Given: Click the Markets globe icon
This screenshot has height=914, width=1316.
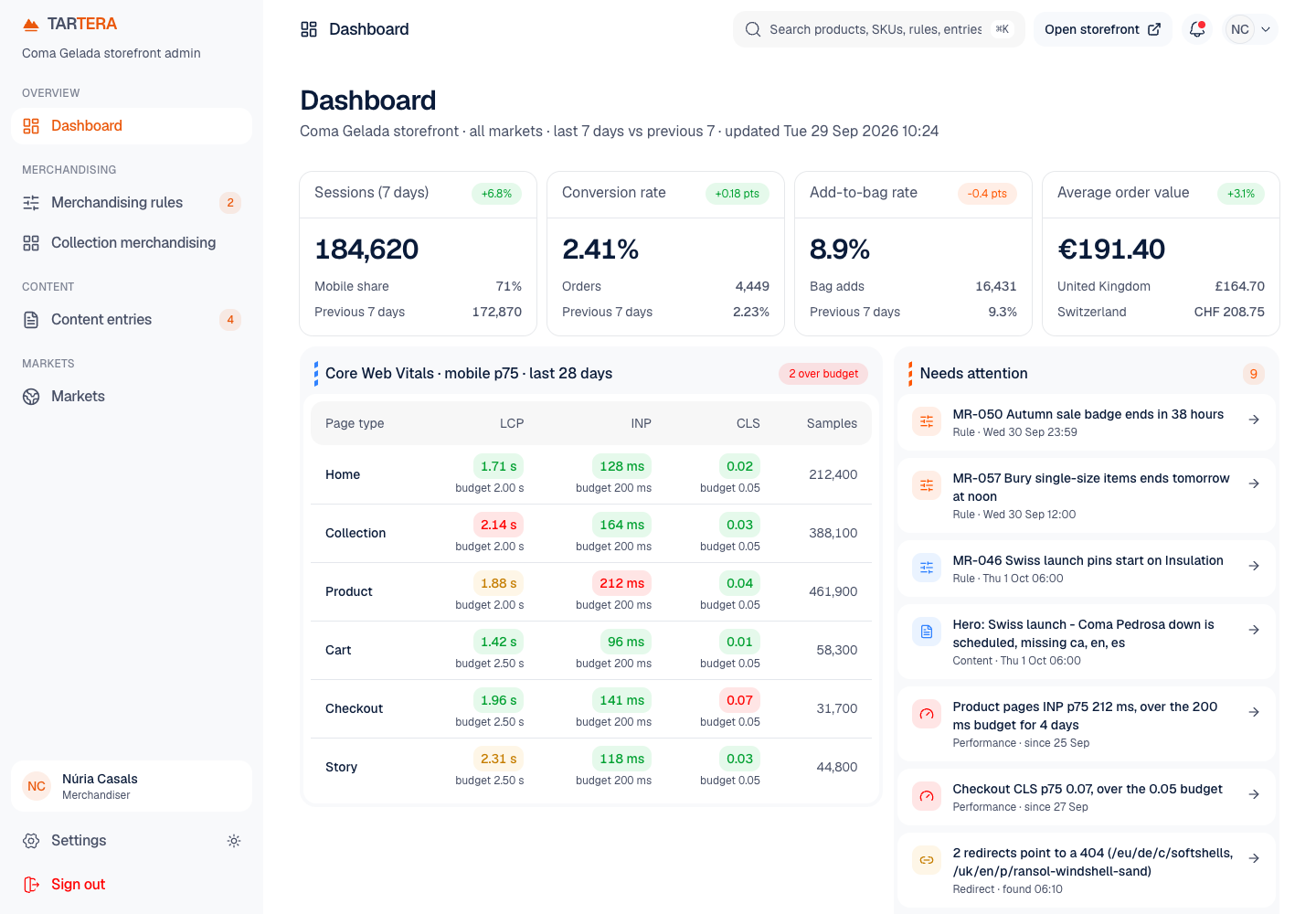Looking at the screenshot, I should [31, 397].
